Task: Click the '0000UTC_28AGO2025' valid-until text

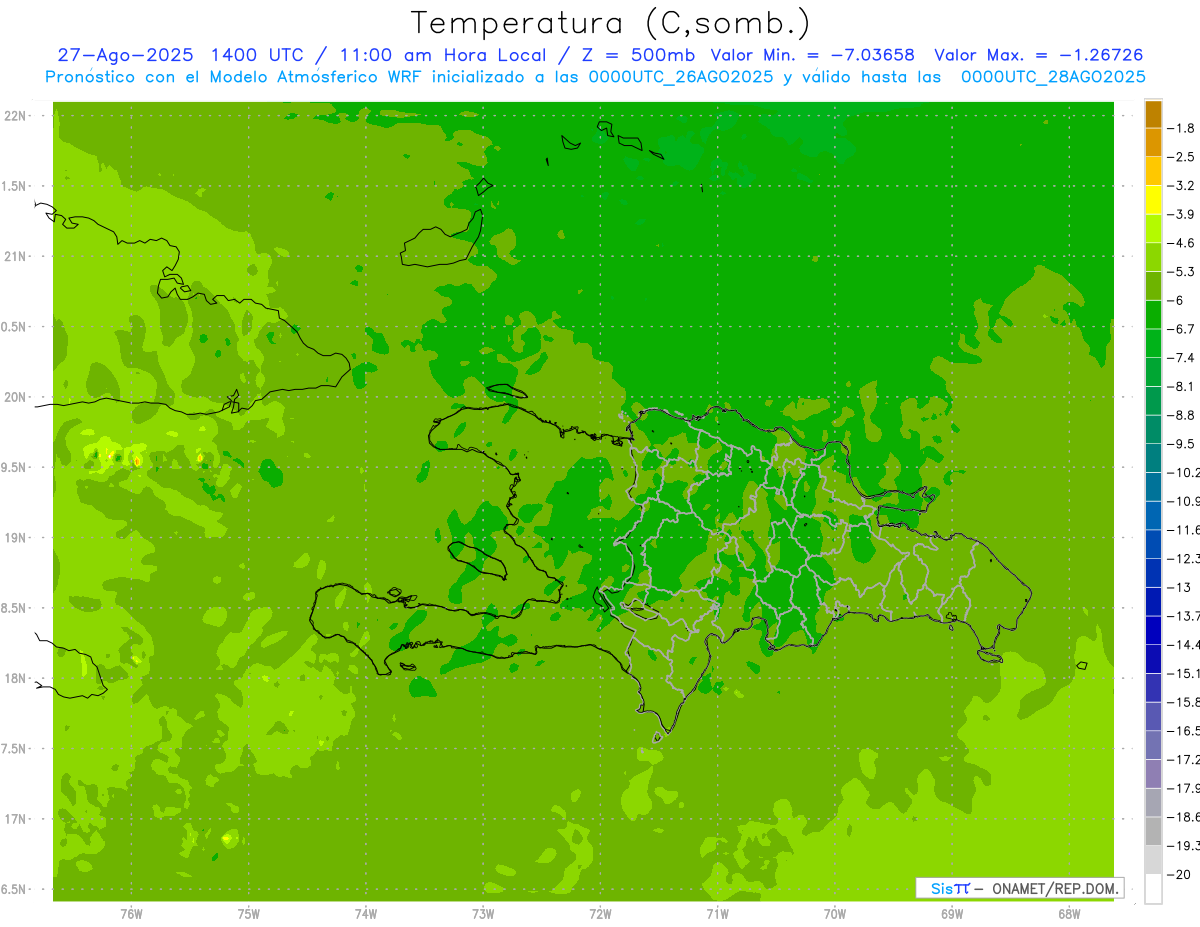Action: [x=1053, y=77]
